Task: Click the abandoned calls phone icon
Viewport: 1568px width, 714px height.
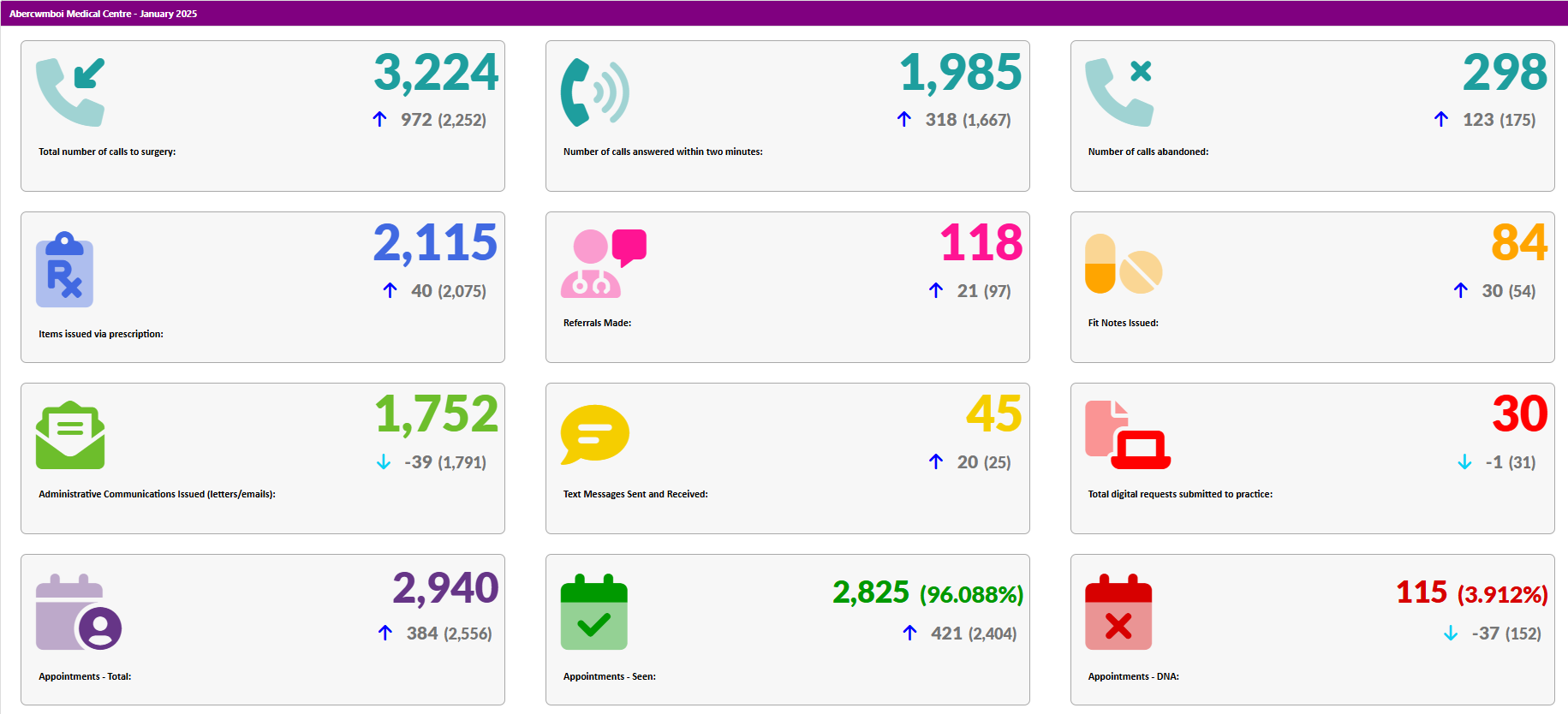Action: click(x=1118, y=92)
